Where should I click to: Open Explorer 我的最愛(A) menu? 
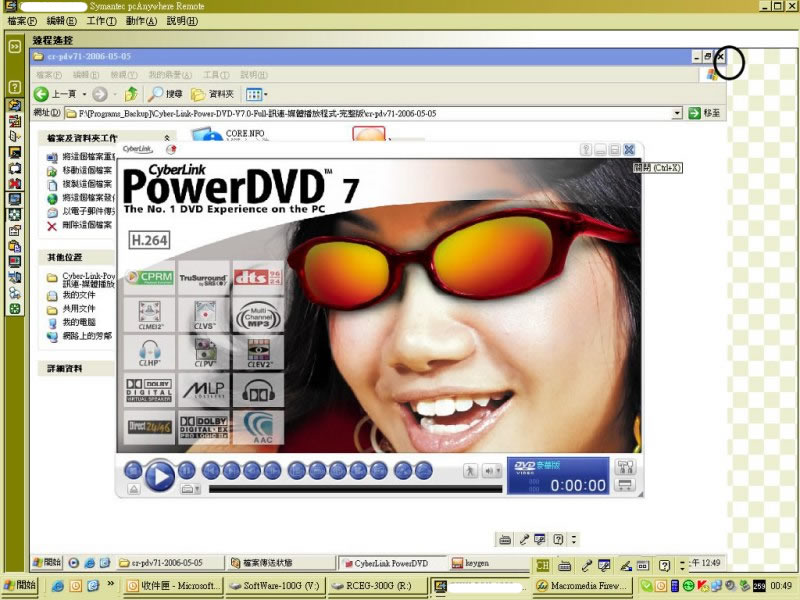(170, 75)
